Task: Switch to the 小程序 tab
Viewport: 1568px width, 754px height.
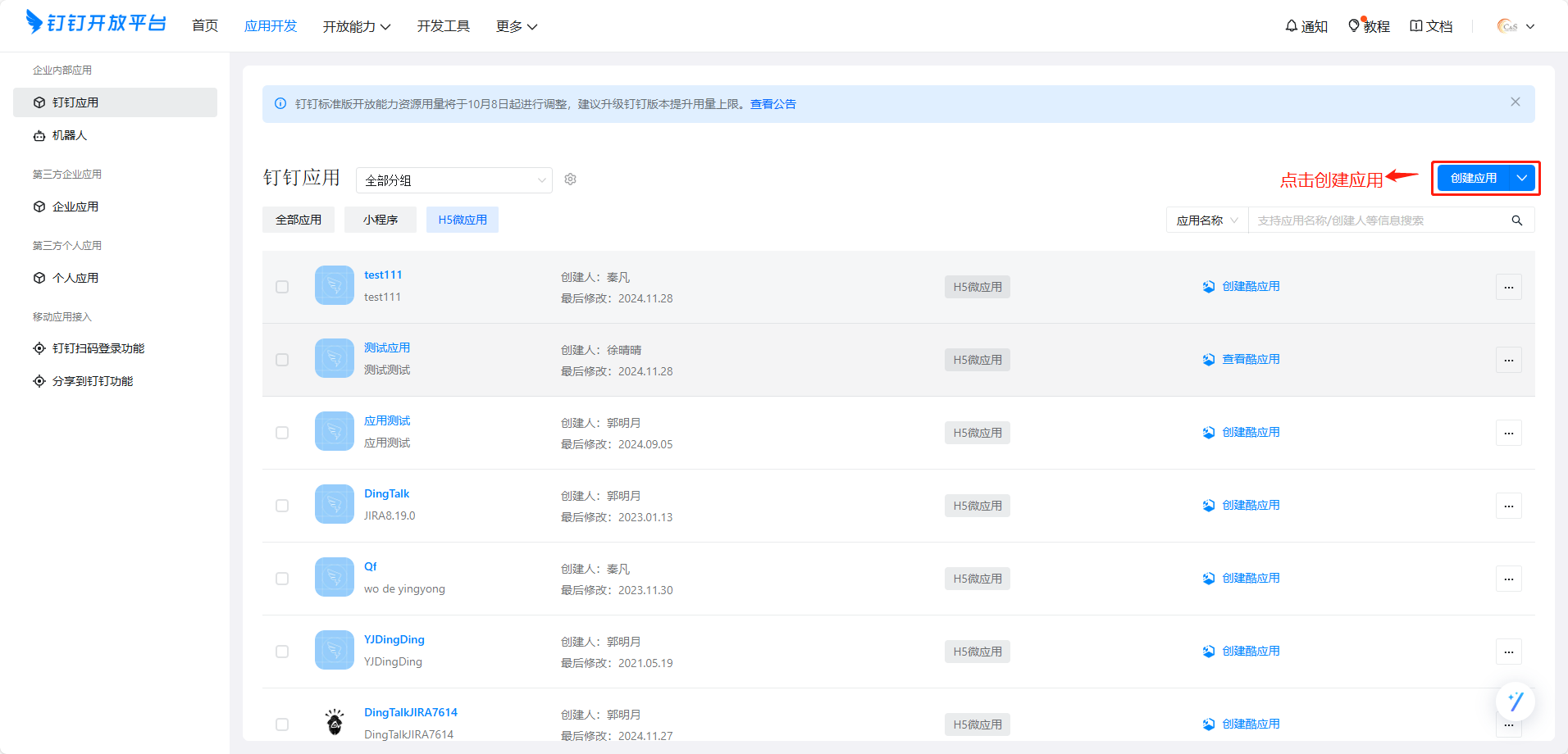Action: pos(381,220)
